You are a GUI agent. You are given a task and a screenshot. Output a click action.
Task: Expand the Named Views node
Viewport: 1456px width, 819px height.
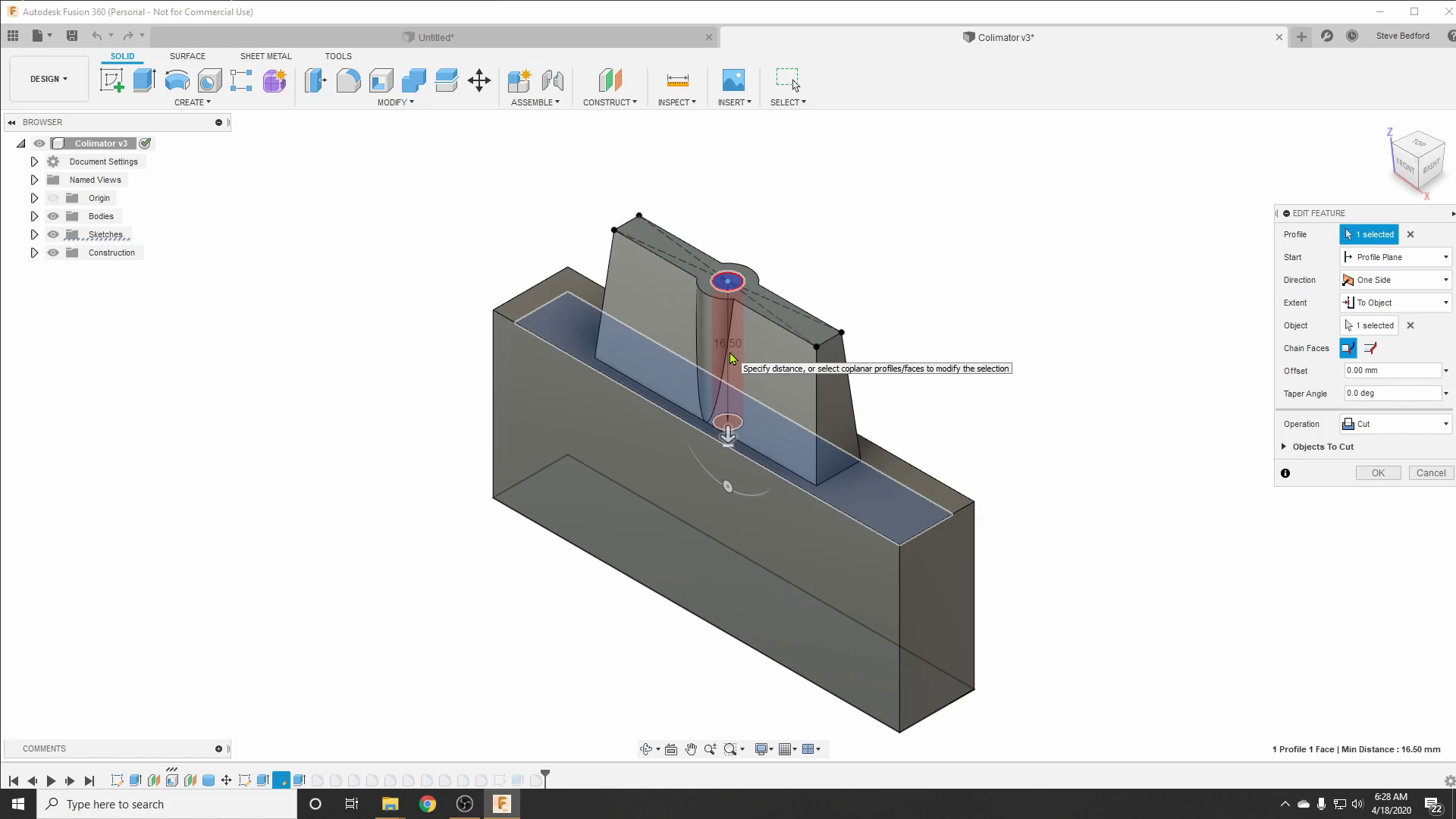34,180
